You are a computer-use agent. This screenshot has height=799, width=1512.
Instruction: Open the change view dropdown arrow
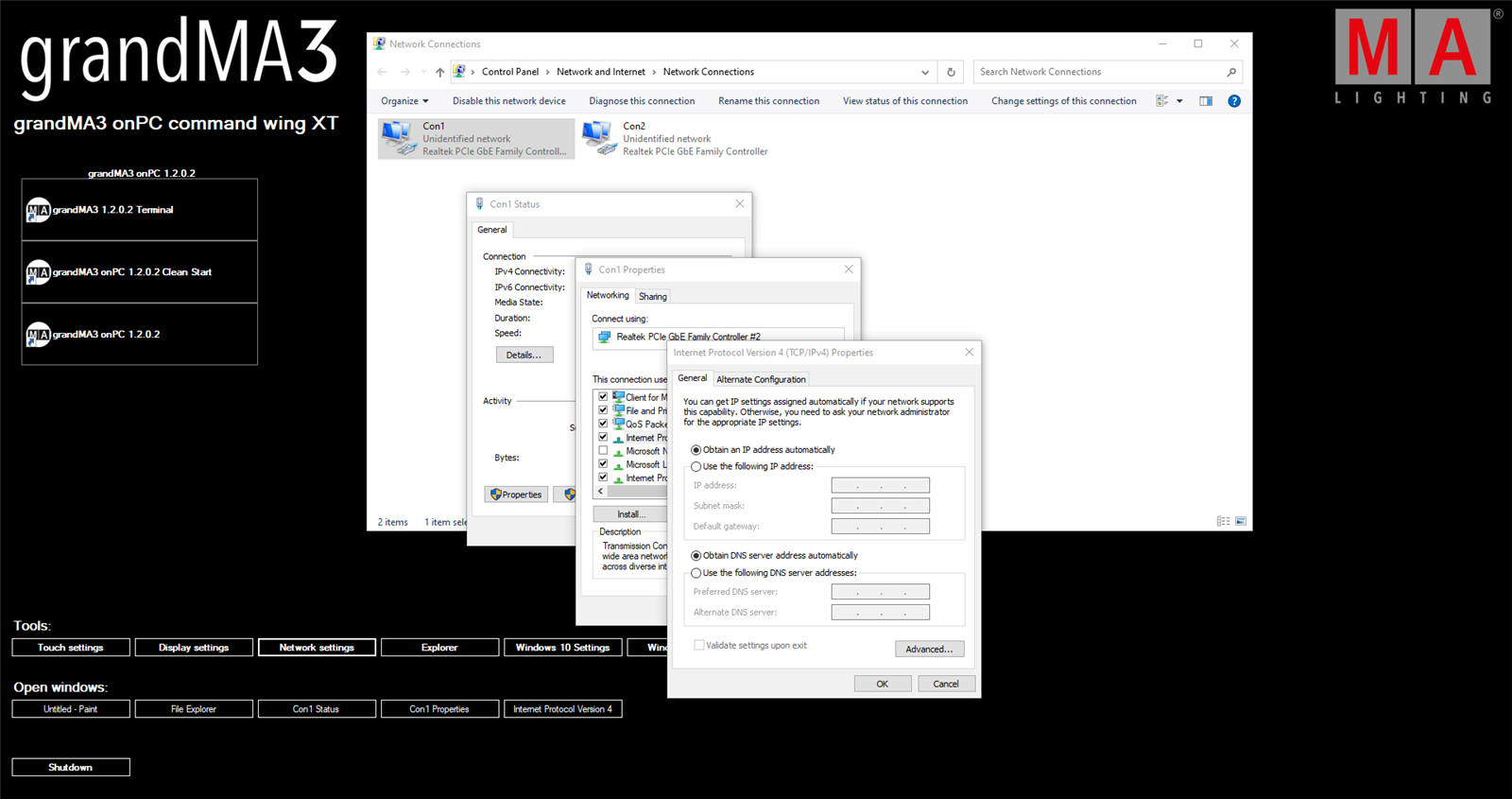[x=1179, y=101]
